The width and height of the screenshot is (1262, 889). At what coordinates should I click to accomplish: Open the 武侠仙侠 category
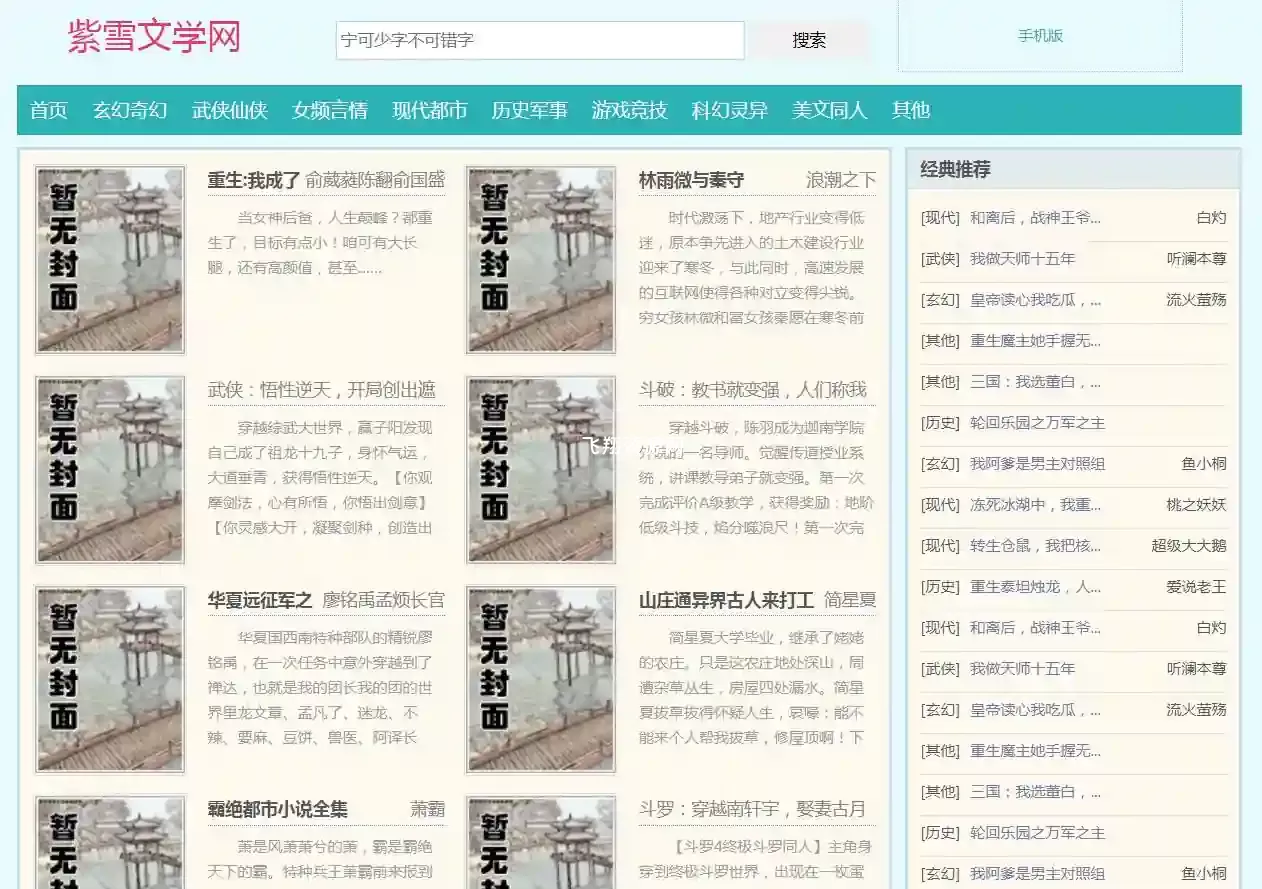coord(230,110)
